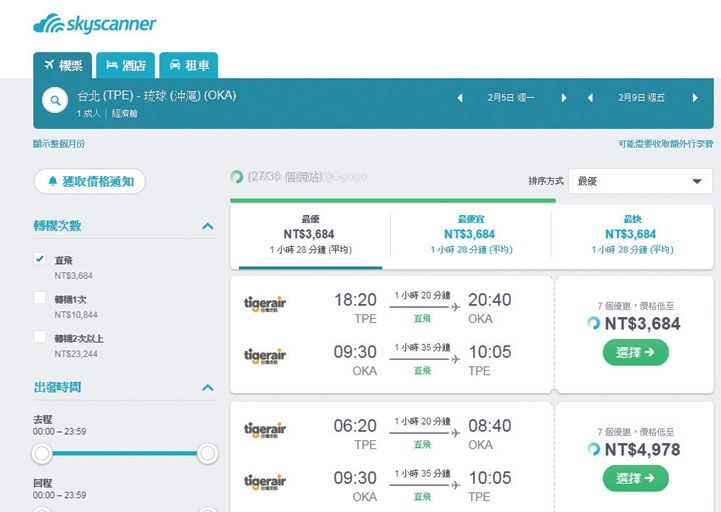Screen dimensions: 721x512
Task: Click the 2月5日 週一 departure date
Action: (x=511, y=98)
